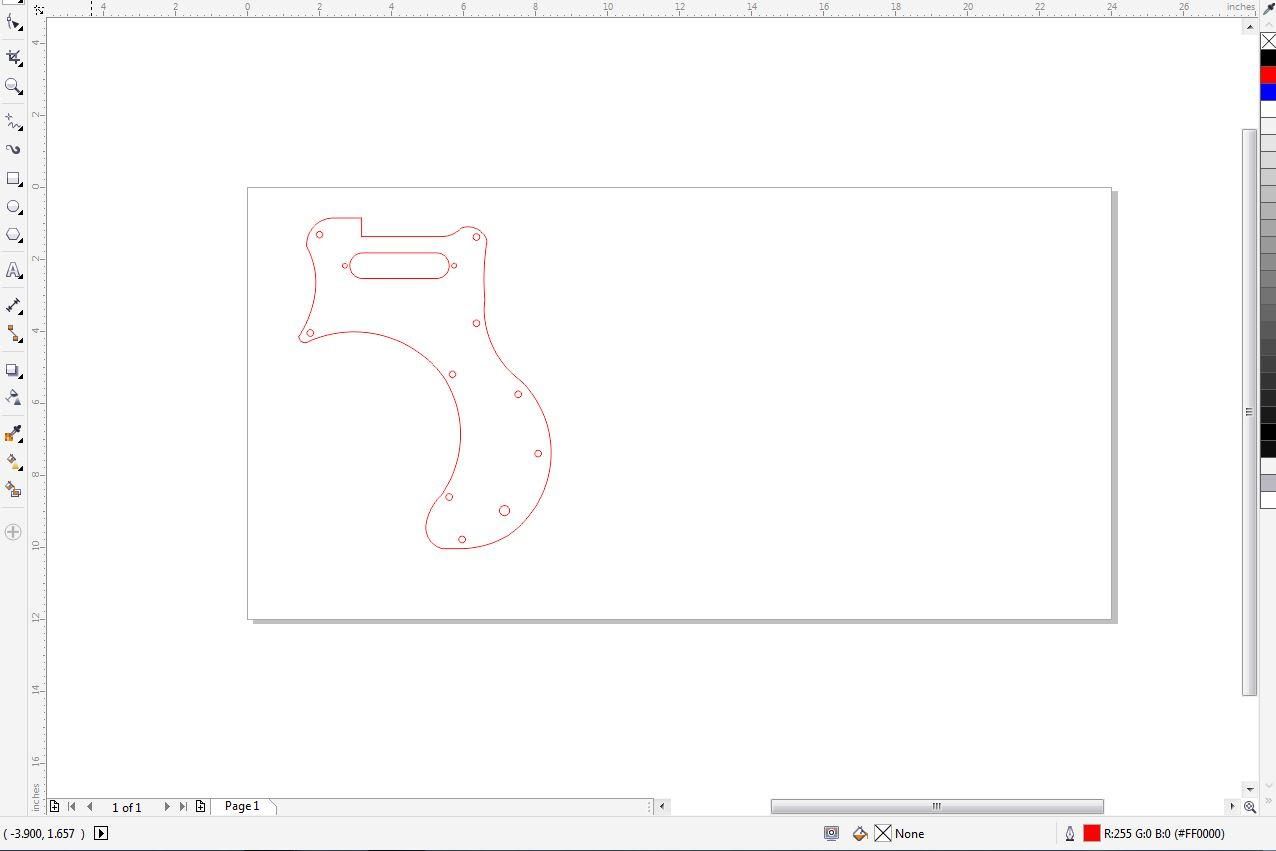Image resolution: width=1276 pixels, height=851 pixels.
Task: Open the Page 1 tab
Action: point(242,806)
